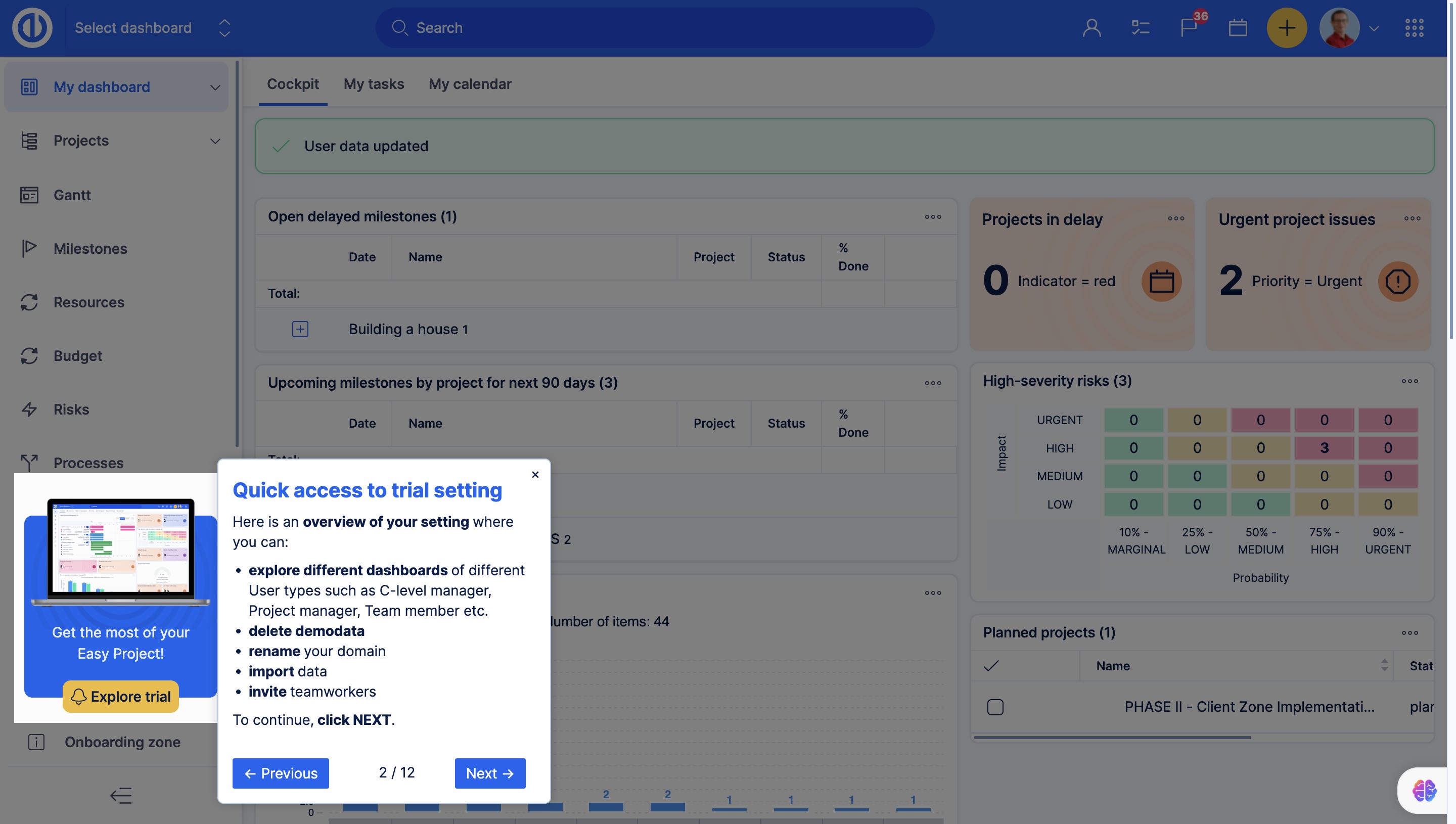
Task: Switch to the My calendar tab
Action: (470, 84)
